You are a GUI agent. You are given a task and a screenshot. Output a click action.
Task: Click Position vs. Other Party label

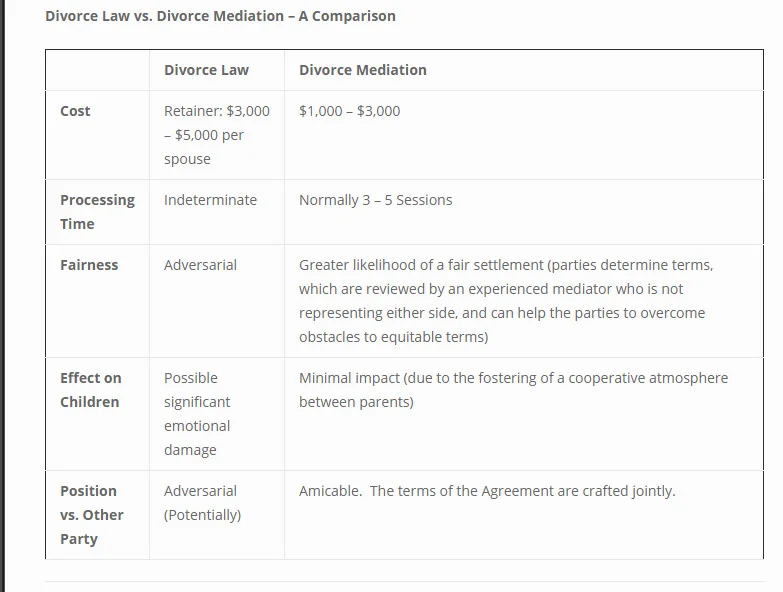point(91,515)
